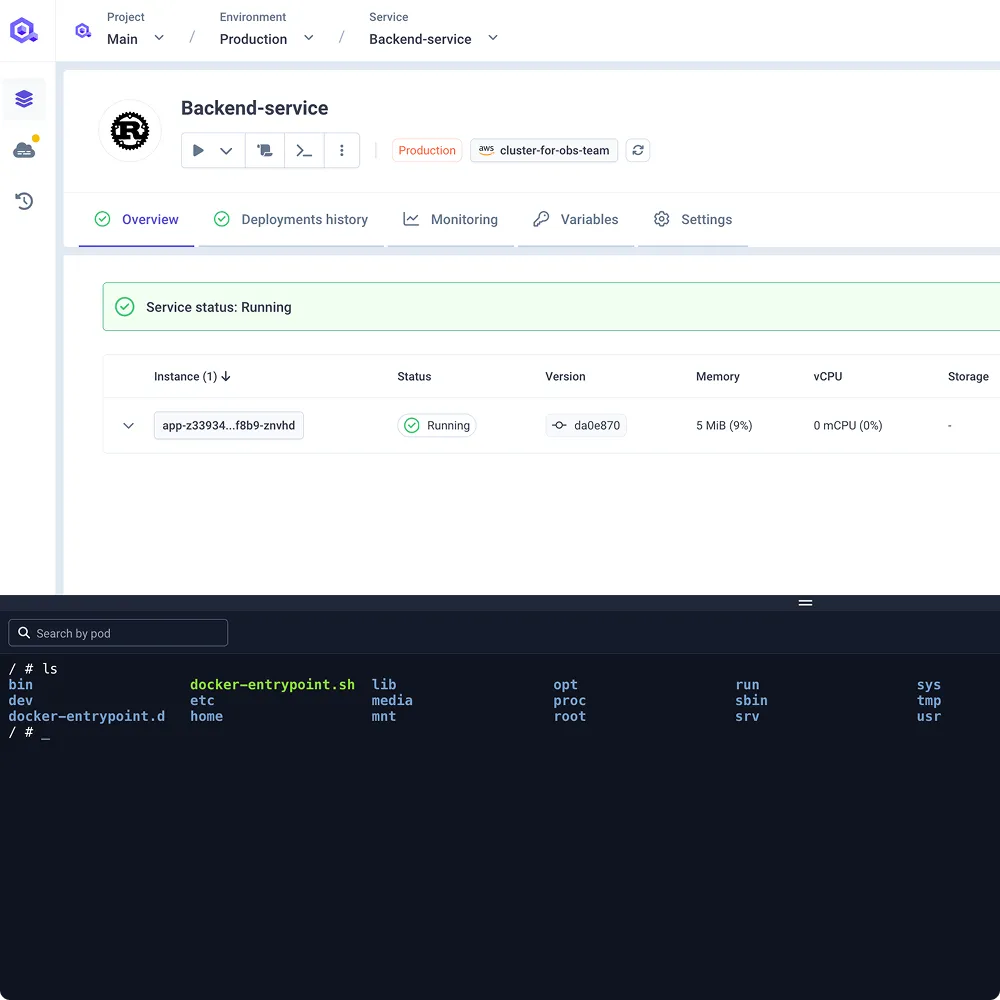This screenshot has width=1000, height=1000.
Task: Click the cluster-for-obs-team AWS badge
Action: coord(544,151)
